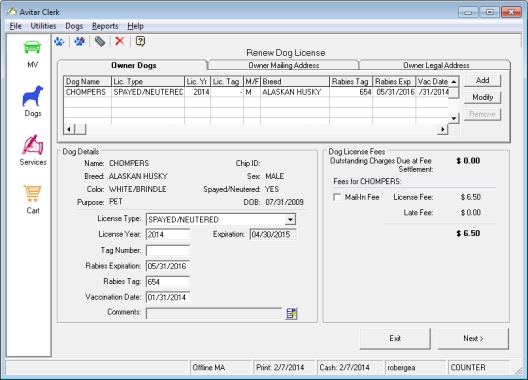The image size is (528, 380).
Task: Click the Tag Number field
Action: click(168, 250)
